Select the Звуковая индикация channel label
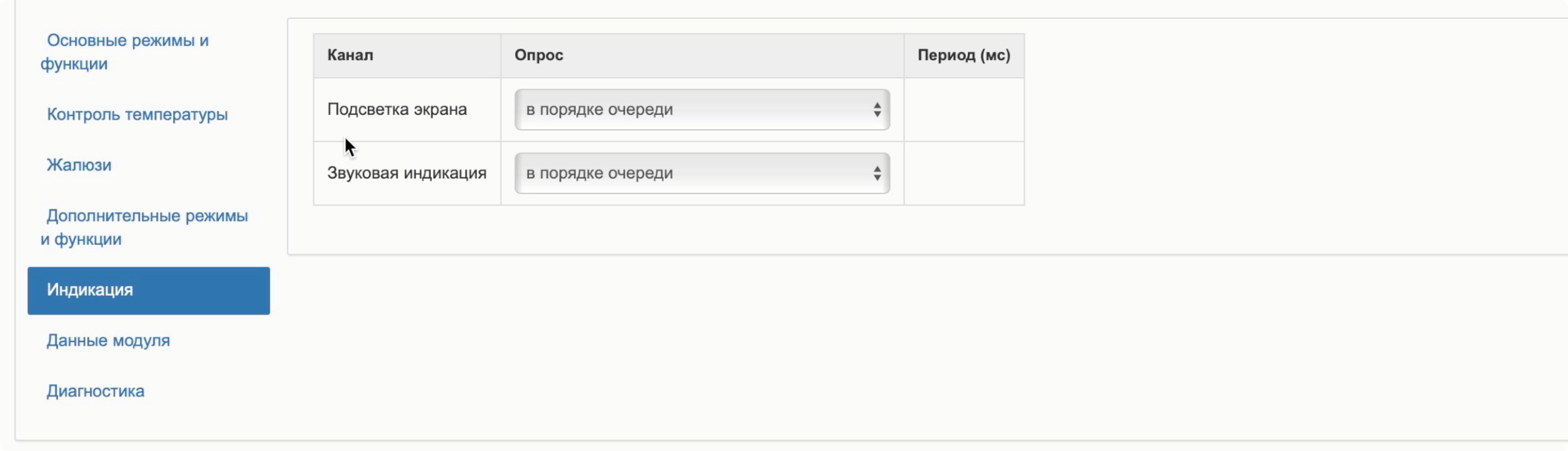This screenshot has height=451, width=1568. click(407, 173)
